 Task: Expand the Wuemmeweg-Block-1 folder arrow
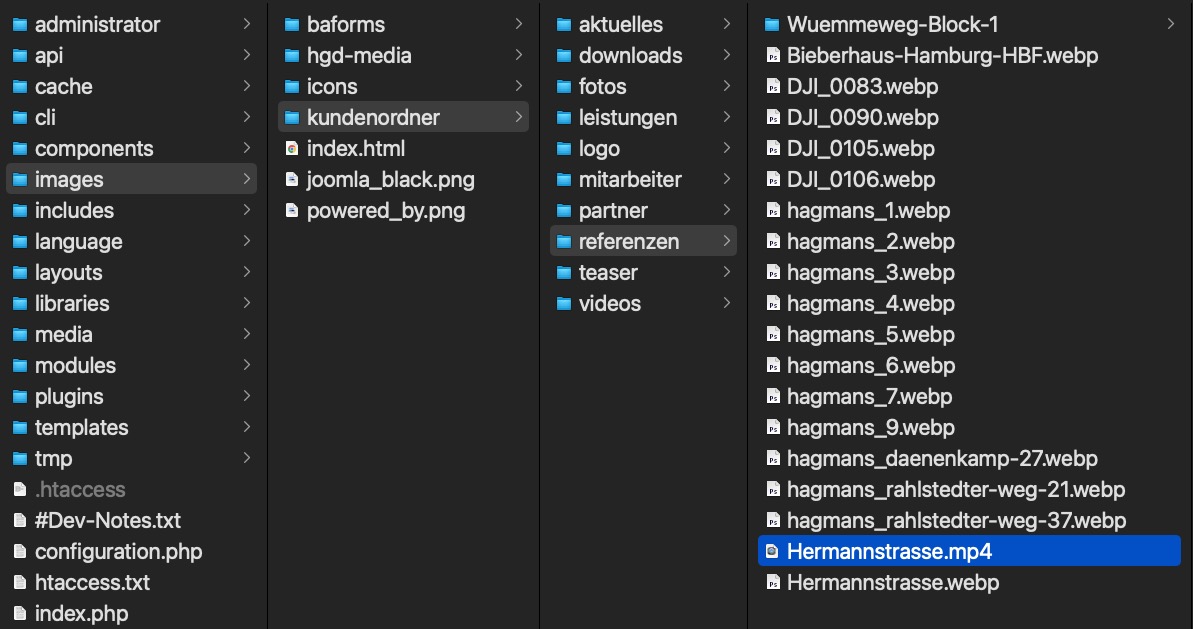click(x=1170, y=24)
